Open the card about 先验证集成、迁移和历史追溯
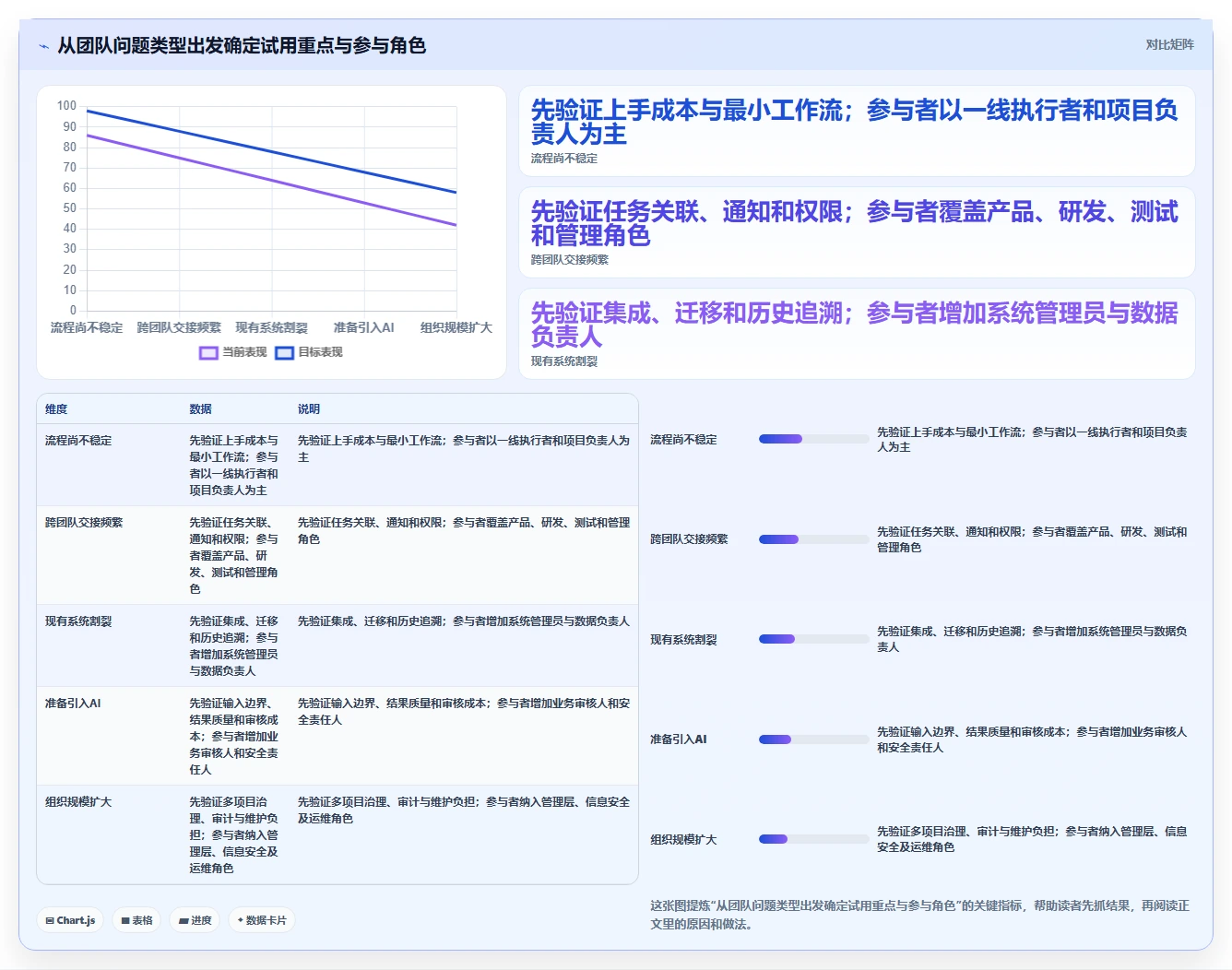Image resolution: width=1232 pixels, height=970 pixels. 857,334
